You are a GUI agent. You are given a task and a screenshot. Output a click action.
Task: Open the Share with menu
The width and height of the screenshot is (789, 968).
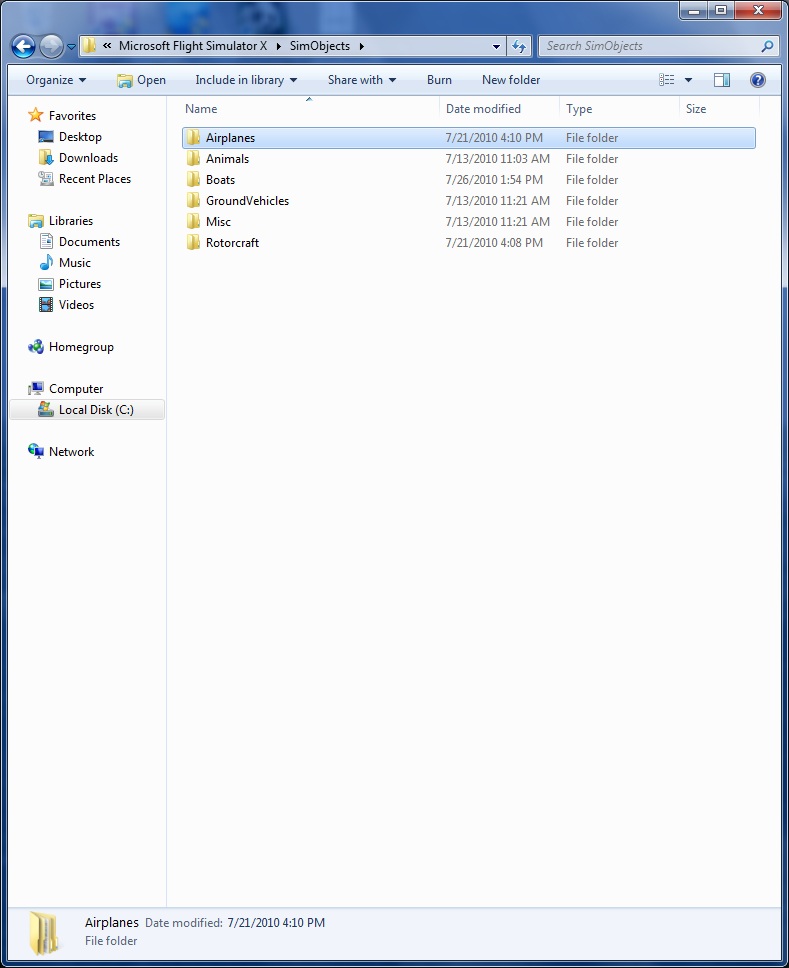click(x=361, y=80)
